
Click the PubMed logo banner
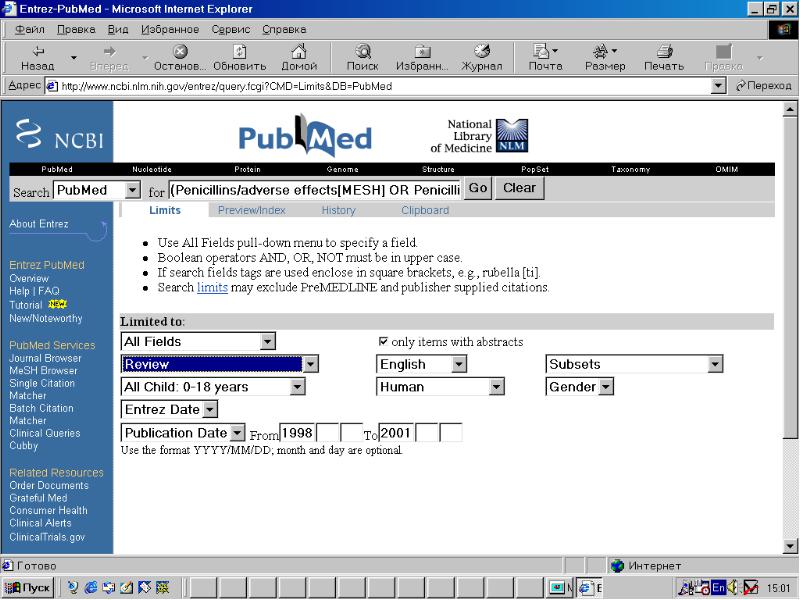(305, 136)
